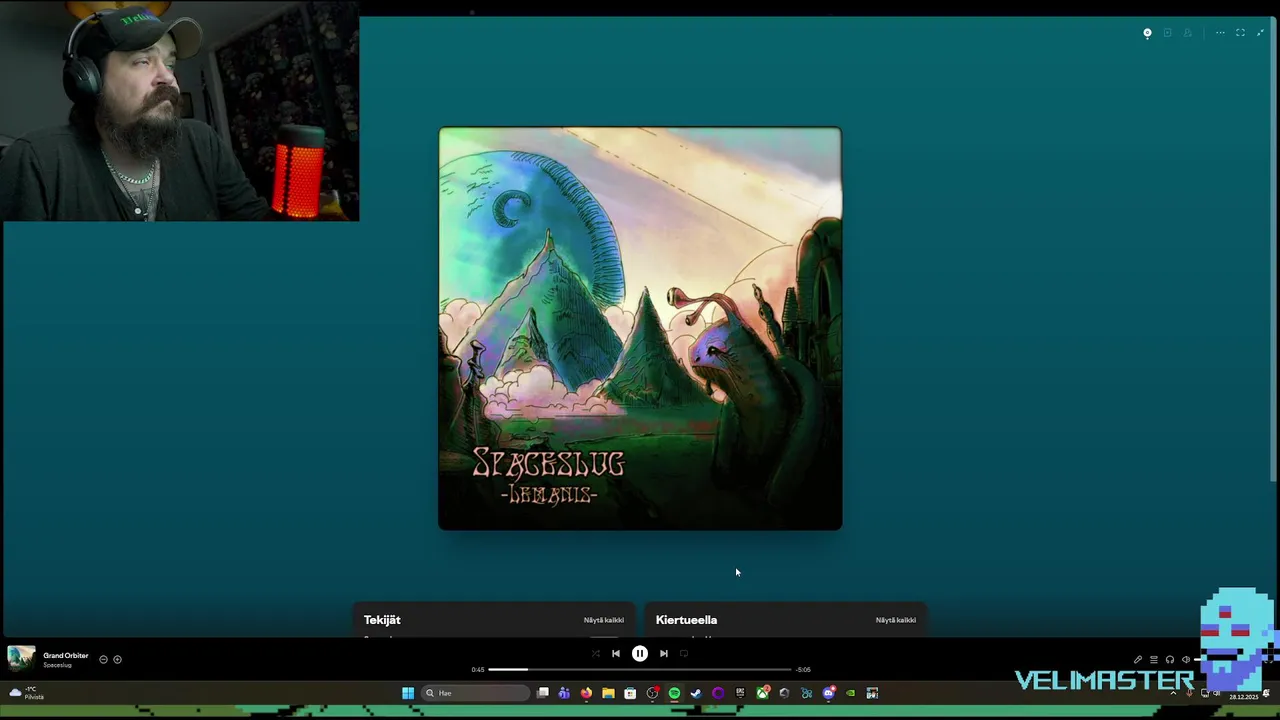
Task: Open Discord from the taskbar
Action: (x=829, y=693)
